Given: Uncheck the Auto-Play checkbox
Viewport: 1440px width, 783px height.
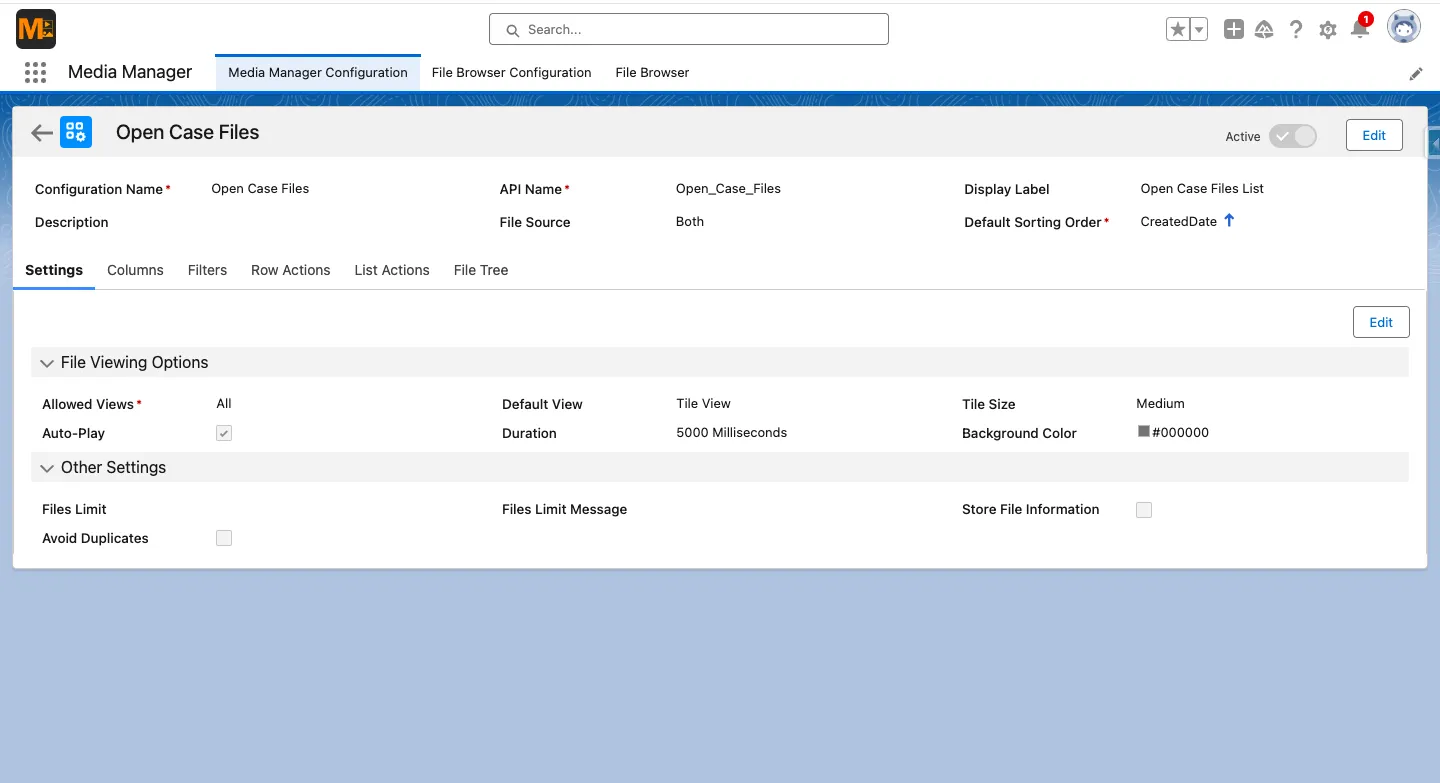Looking at the screenshot, I should click(x=224, y=433).
